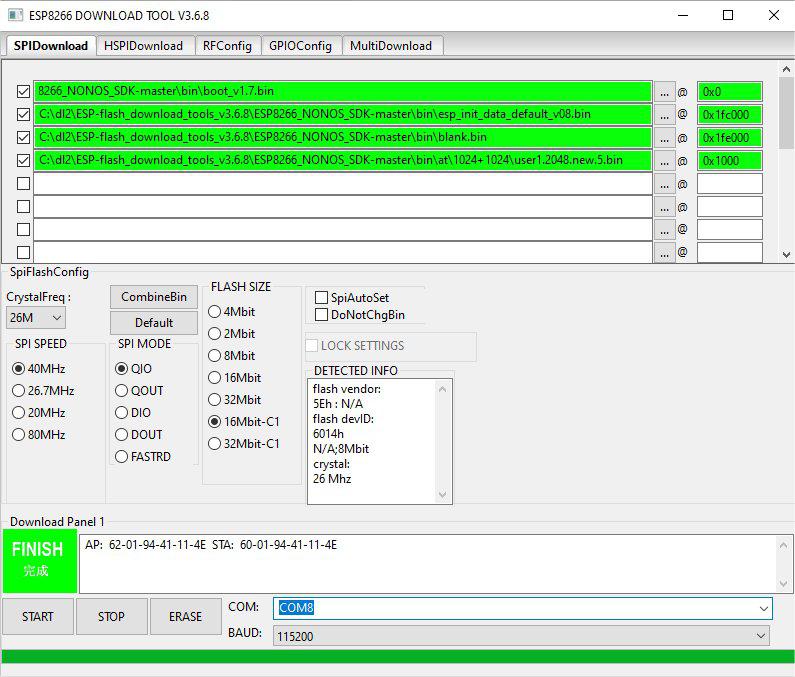Click the 0x1000 address field
Image resolution: width=795 pixels, height=677 pixels.
coord(729,161)
